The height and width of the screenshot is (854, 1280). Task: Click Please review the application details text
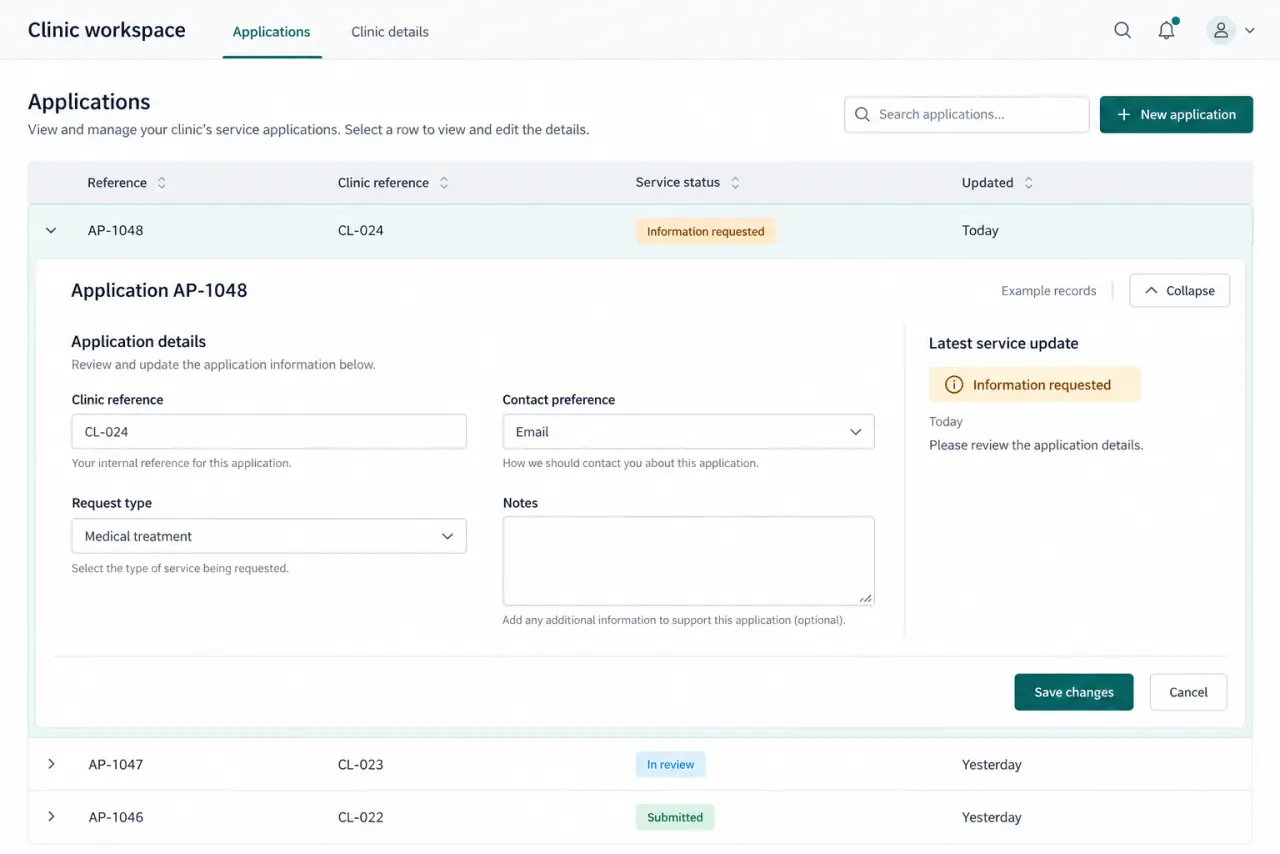coord(1036,445)
